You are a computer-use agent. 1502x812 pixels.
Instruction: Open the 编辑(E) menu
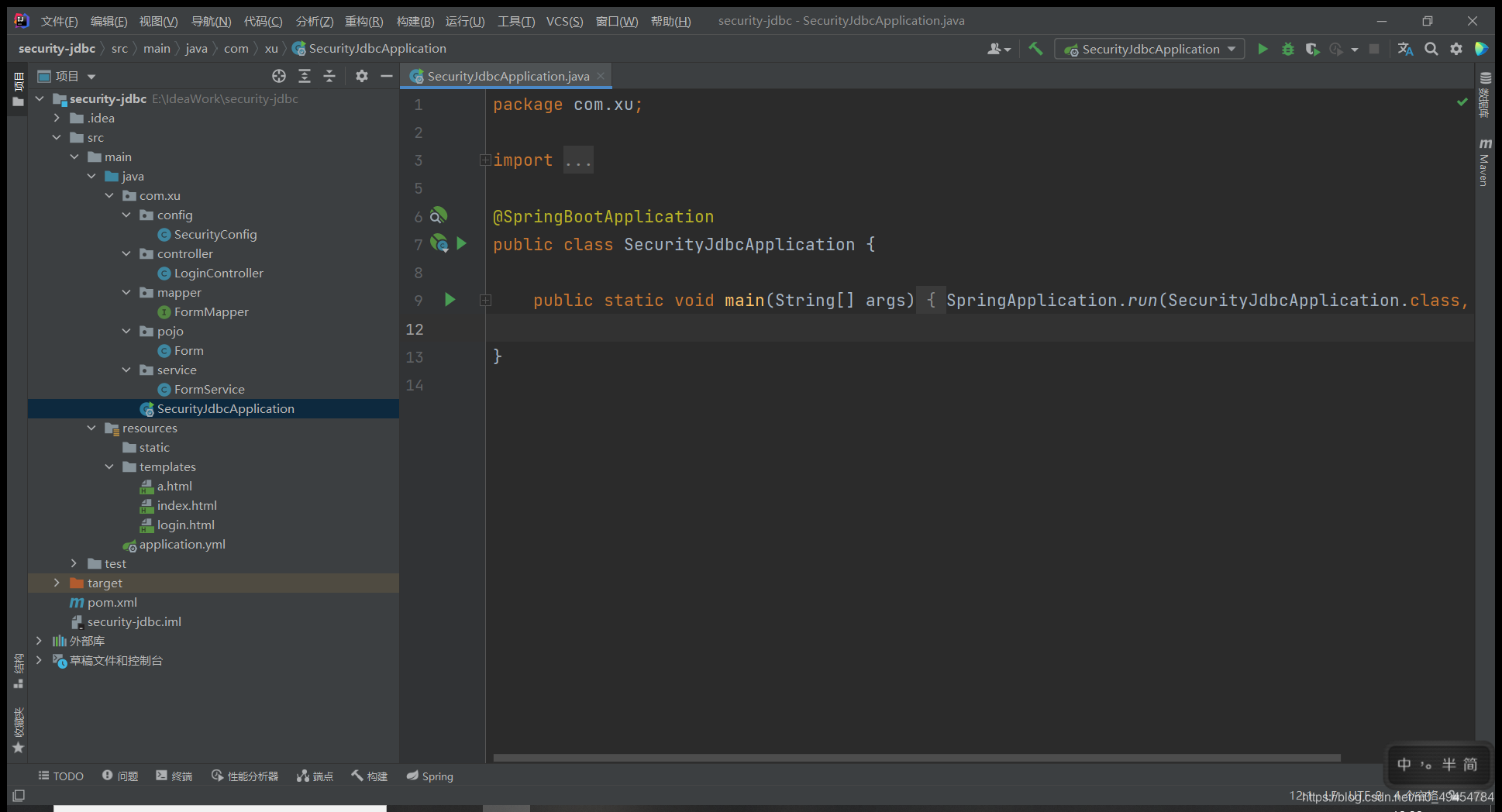109,21
